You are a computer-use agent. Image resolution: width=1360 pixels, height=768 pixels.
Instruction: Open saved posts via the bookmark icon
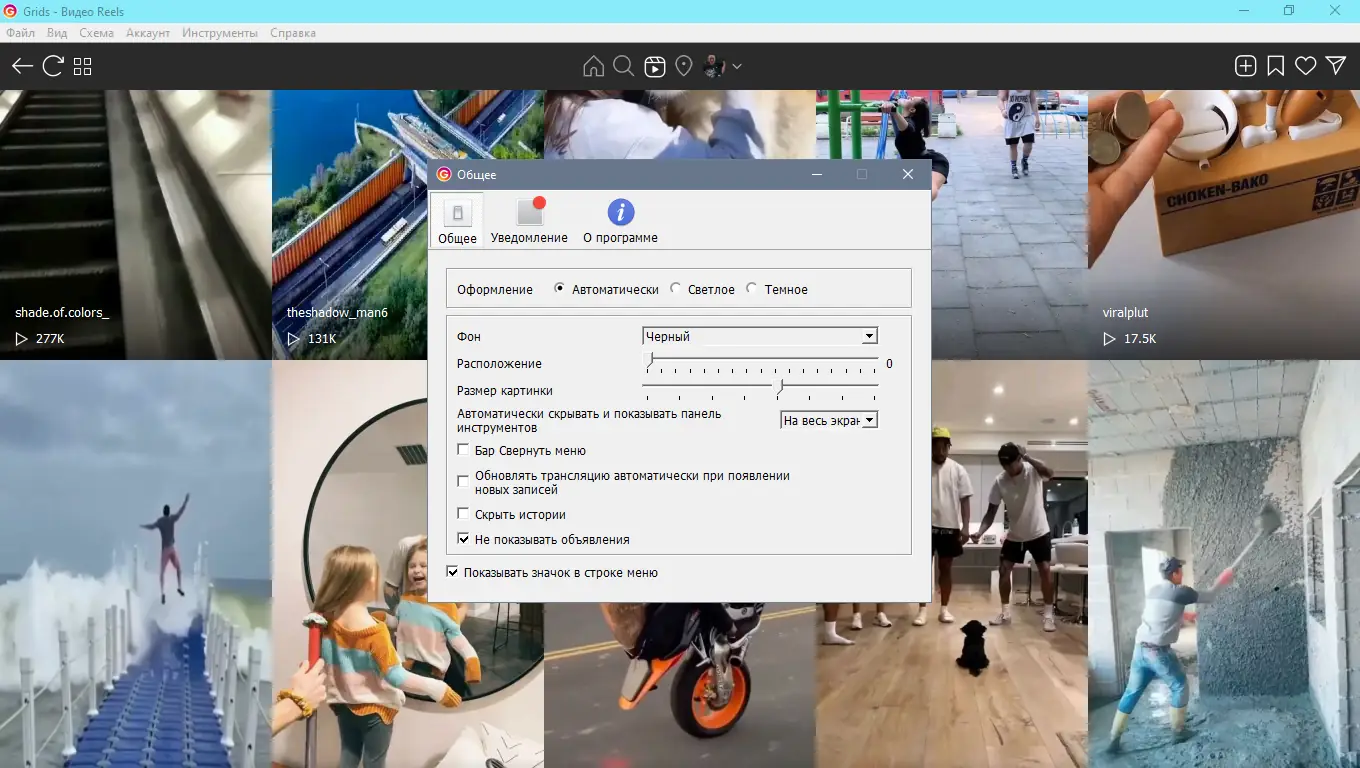tap(1275, 65)
